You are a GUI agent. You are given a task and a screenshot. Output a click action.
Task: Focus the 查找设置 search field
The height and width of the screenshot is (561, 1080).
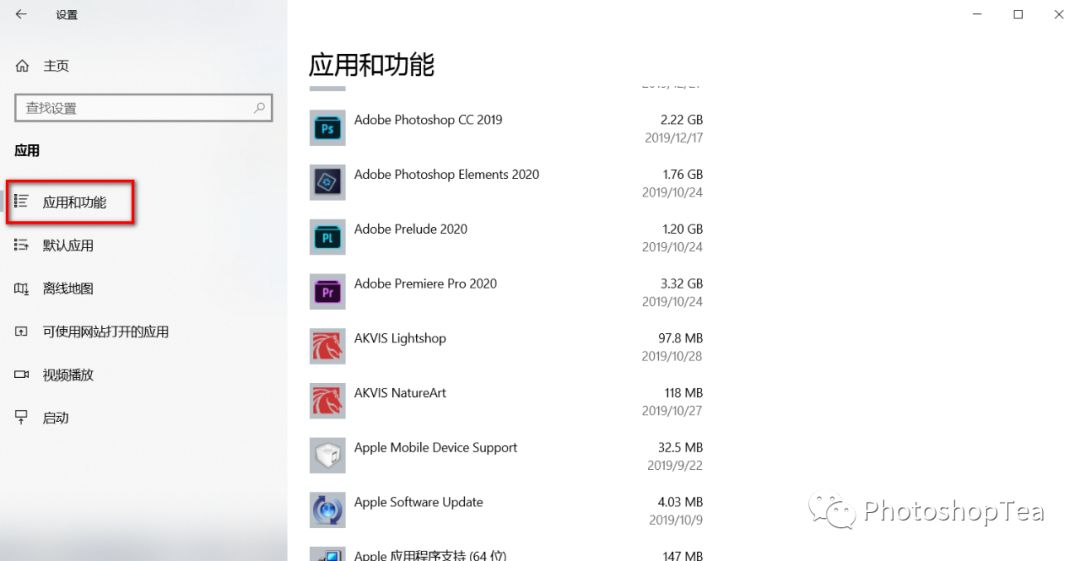click(x=143, y=108)
